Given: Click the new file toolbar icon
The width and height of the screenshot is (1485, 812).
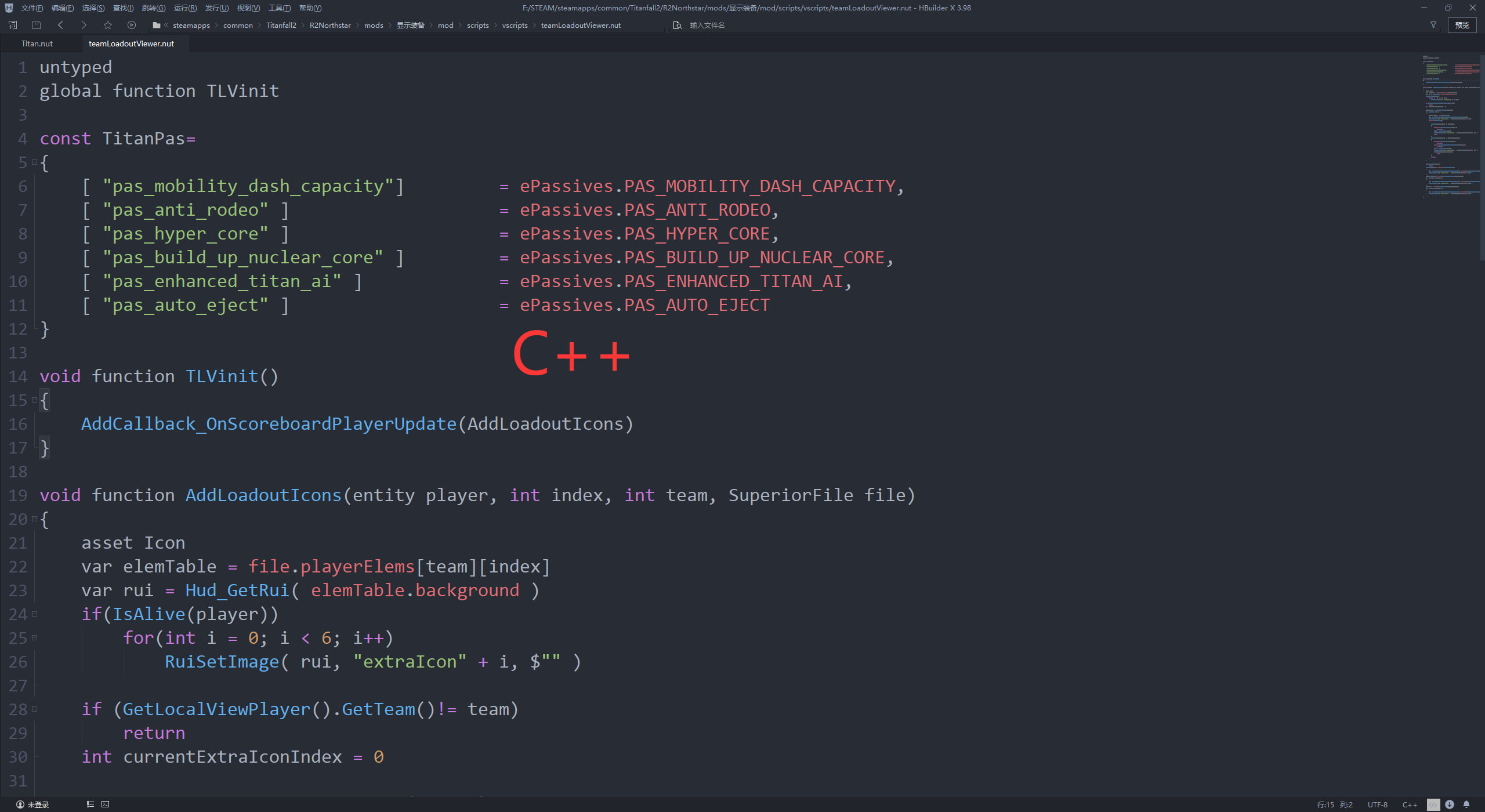Looking at the screenshot, I should (x=13, y=25).
